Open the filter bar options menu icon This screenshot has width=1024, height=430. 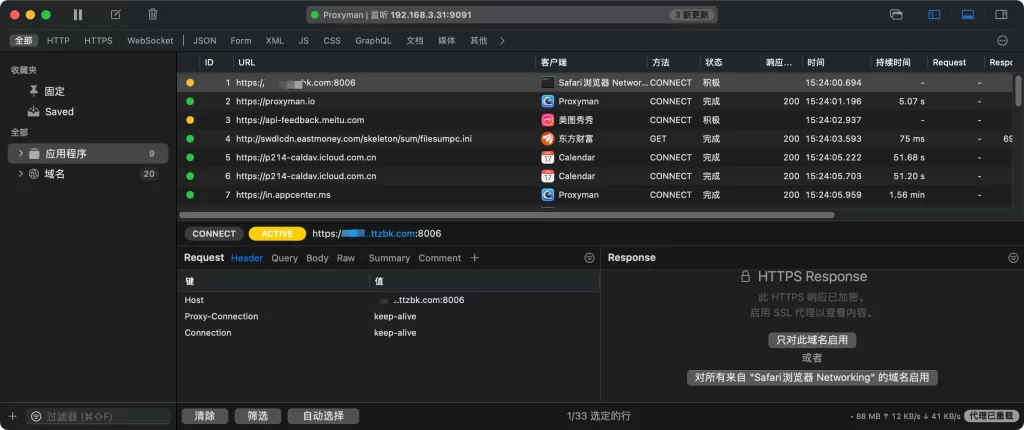coord(1002,41)
